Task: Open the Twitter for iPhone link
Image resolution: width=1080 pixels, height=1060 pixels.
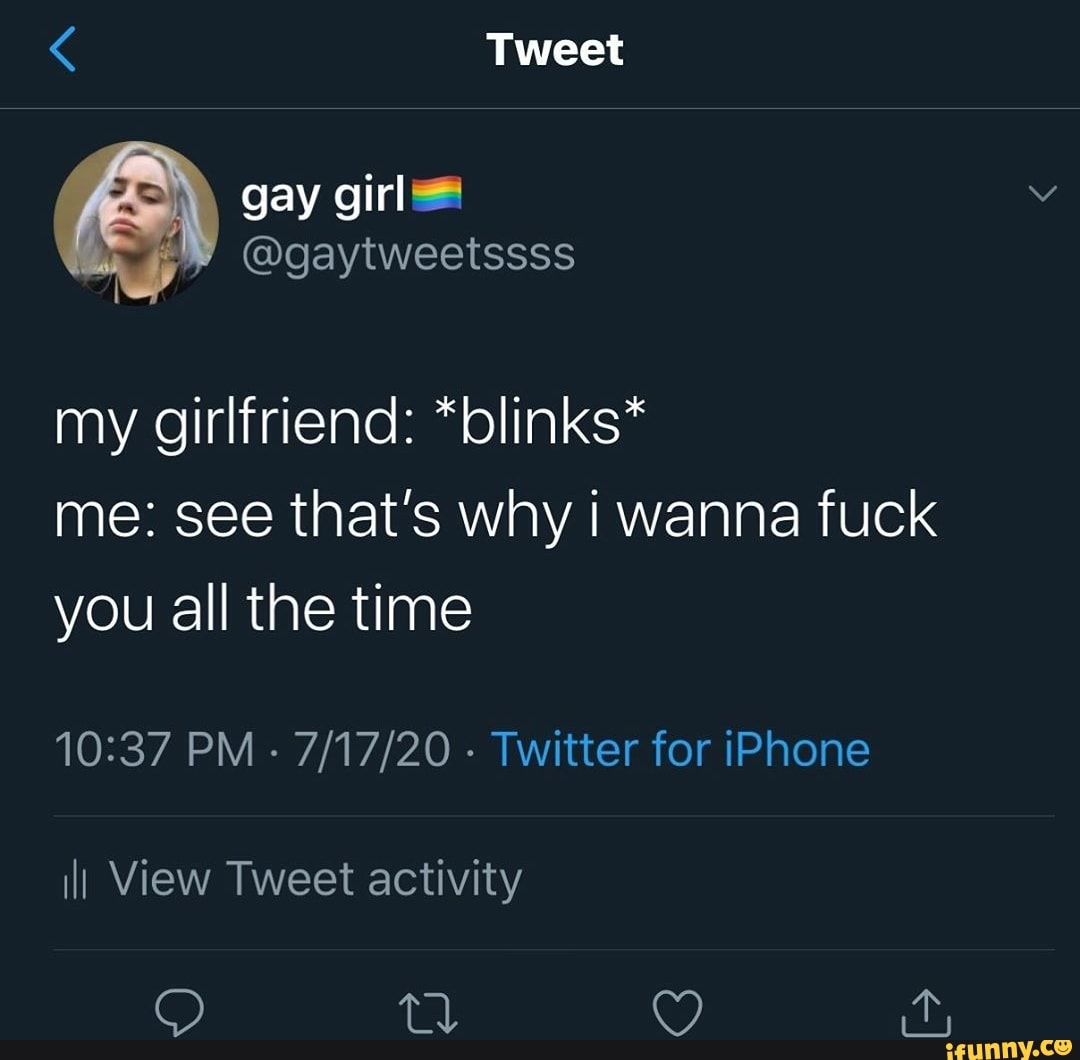Action: click(680, 749)
